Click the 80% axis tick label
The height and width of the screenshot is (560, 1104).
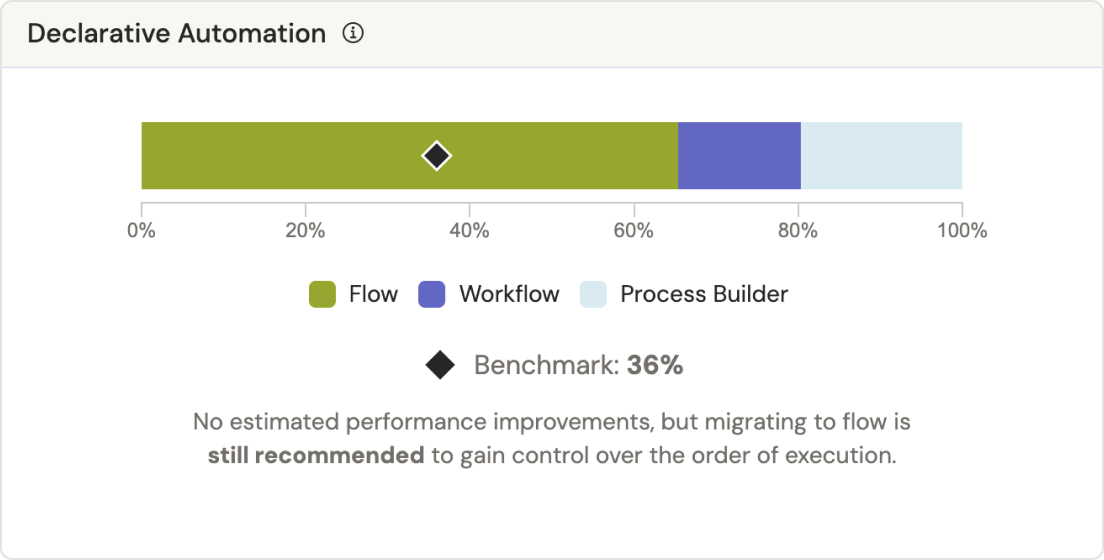tap(798, 231)
